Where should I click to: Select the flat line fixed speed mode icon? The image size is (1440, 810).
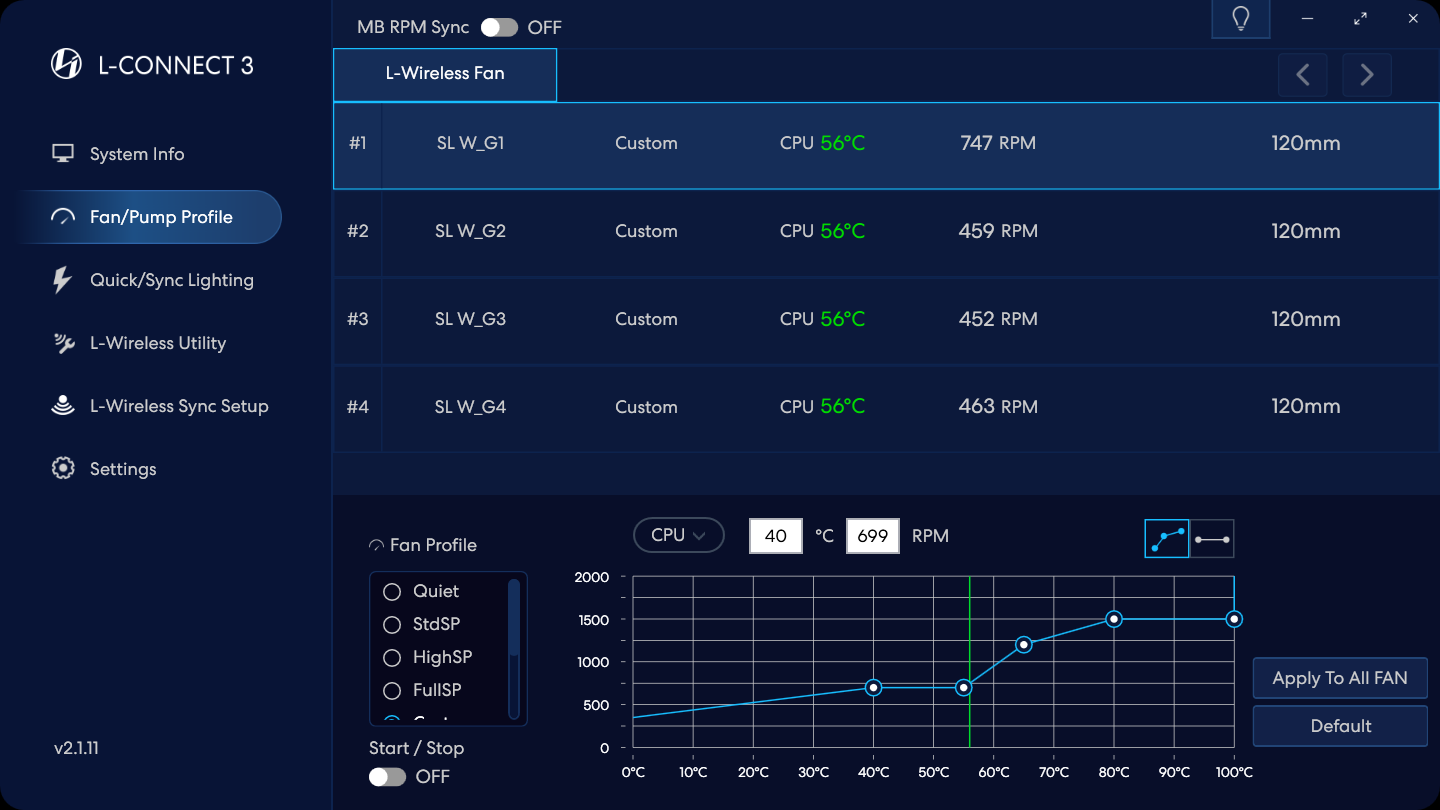(x=1212, y=539)
